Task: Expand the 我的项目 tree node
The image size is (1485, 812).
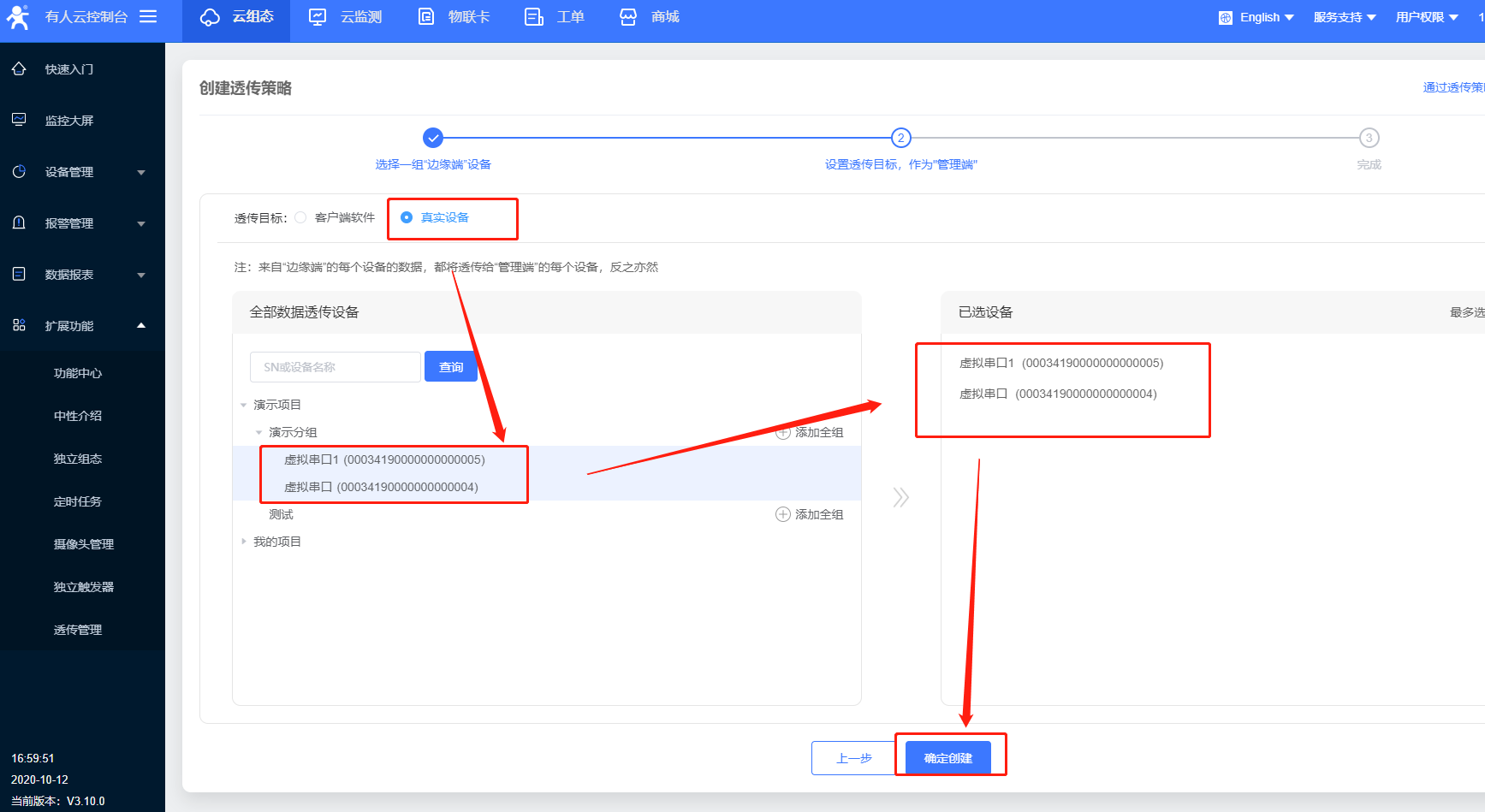Action: click(x=244, y=542)
